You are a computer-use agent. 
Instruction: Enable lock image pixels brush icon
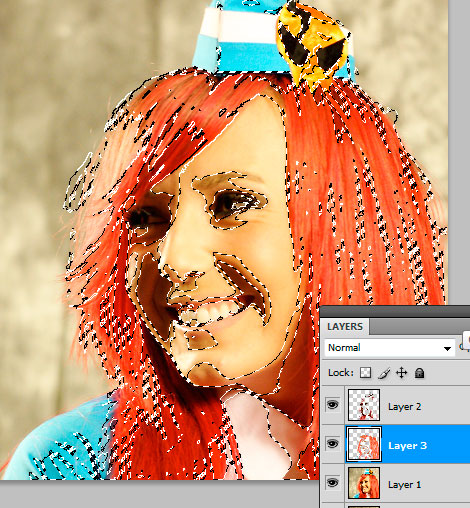pyautogui.click(x=384, y=373)
